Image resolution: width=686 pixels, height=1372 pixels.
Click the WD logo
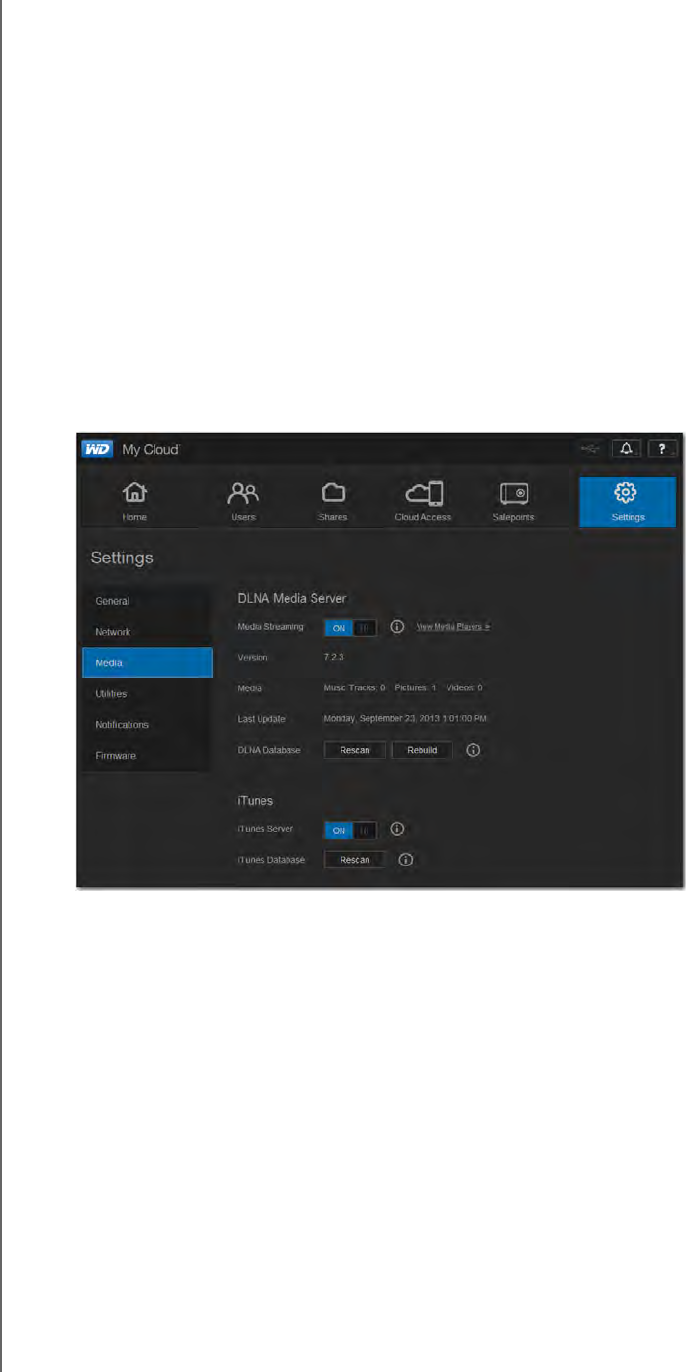tap(98, 449)
